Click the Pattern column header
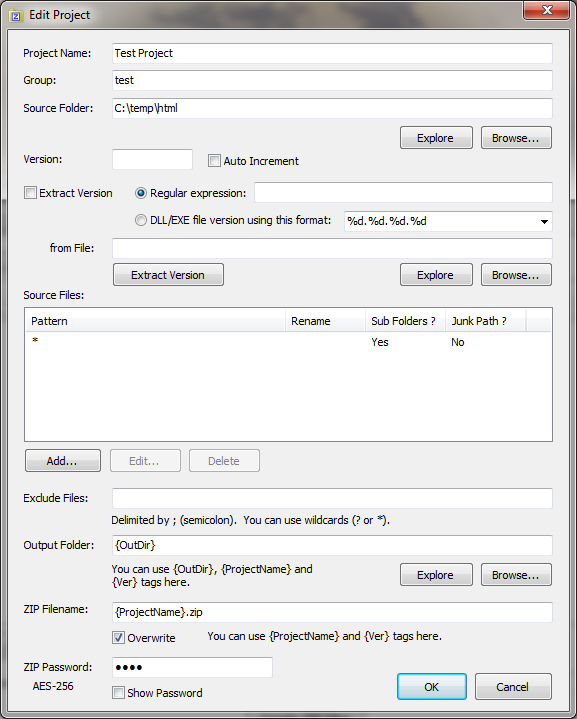Screen dimensions: 577x719 pos(155,321)
